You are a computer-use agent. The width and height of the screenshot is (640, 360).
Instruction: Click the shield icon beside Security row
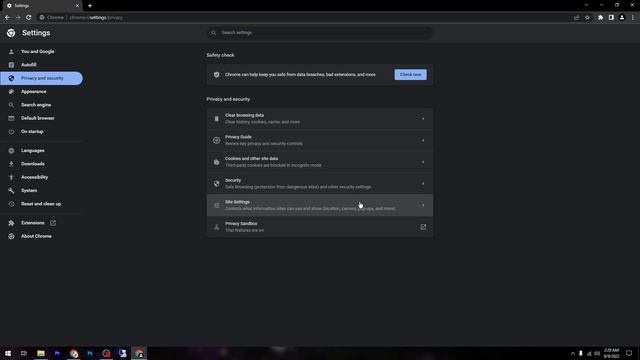(x=216, y=184)
